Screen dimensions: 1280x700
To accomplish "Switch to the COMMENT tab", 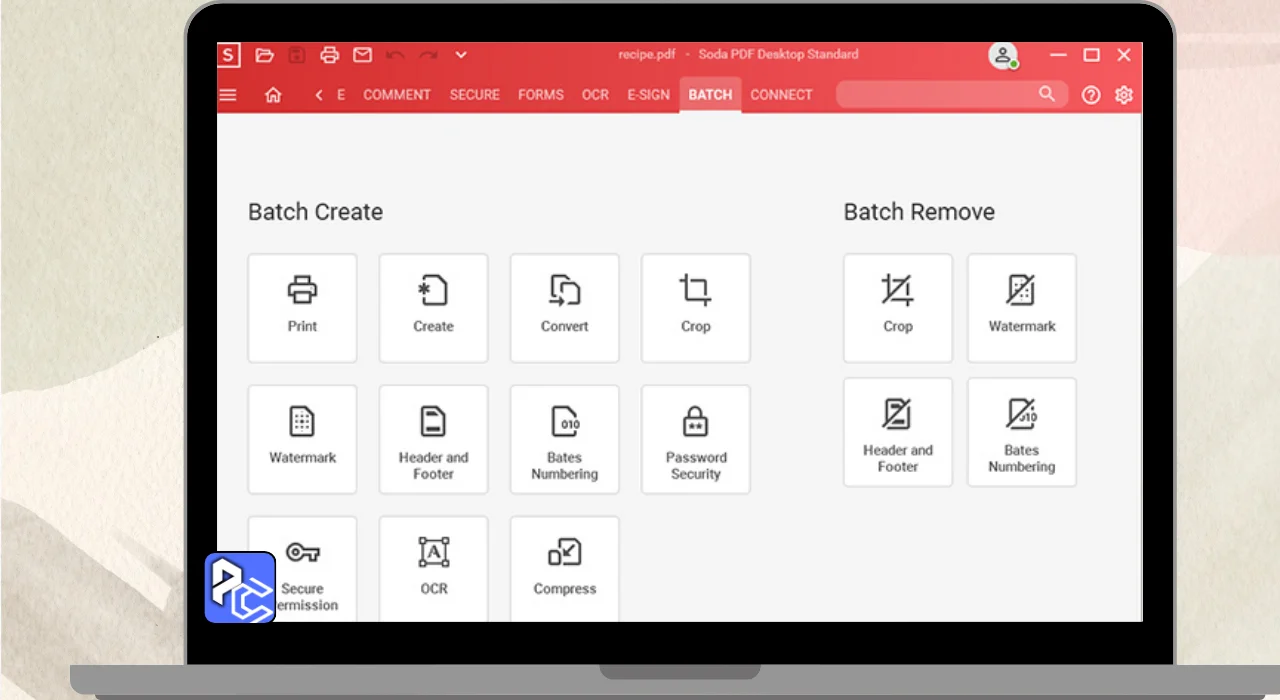I will (397, 95).
